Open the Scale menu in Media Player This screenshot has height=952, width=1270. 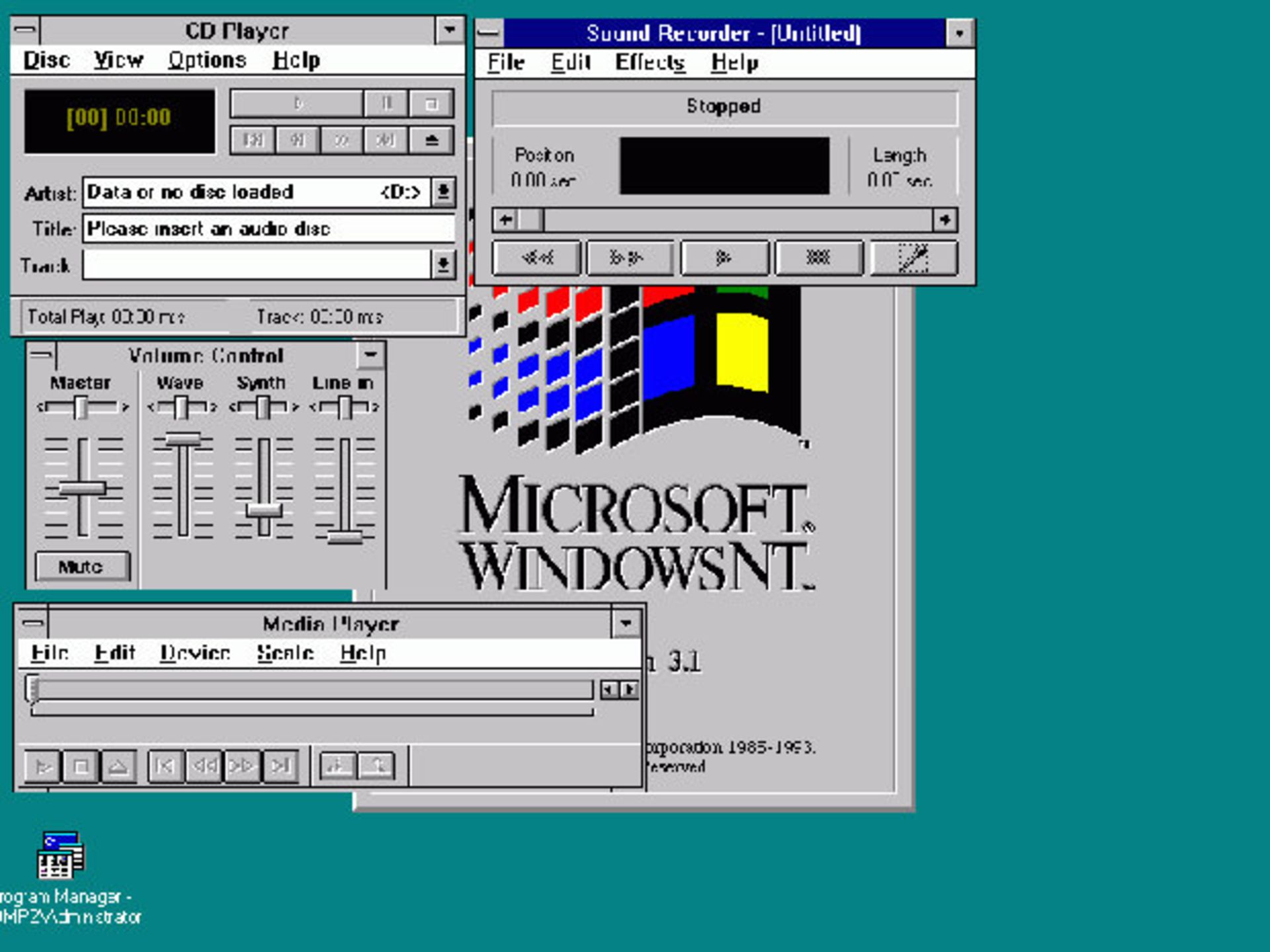click(x=285, y=652)
